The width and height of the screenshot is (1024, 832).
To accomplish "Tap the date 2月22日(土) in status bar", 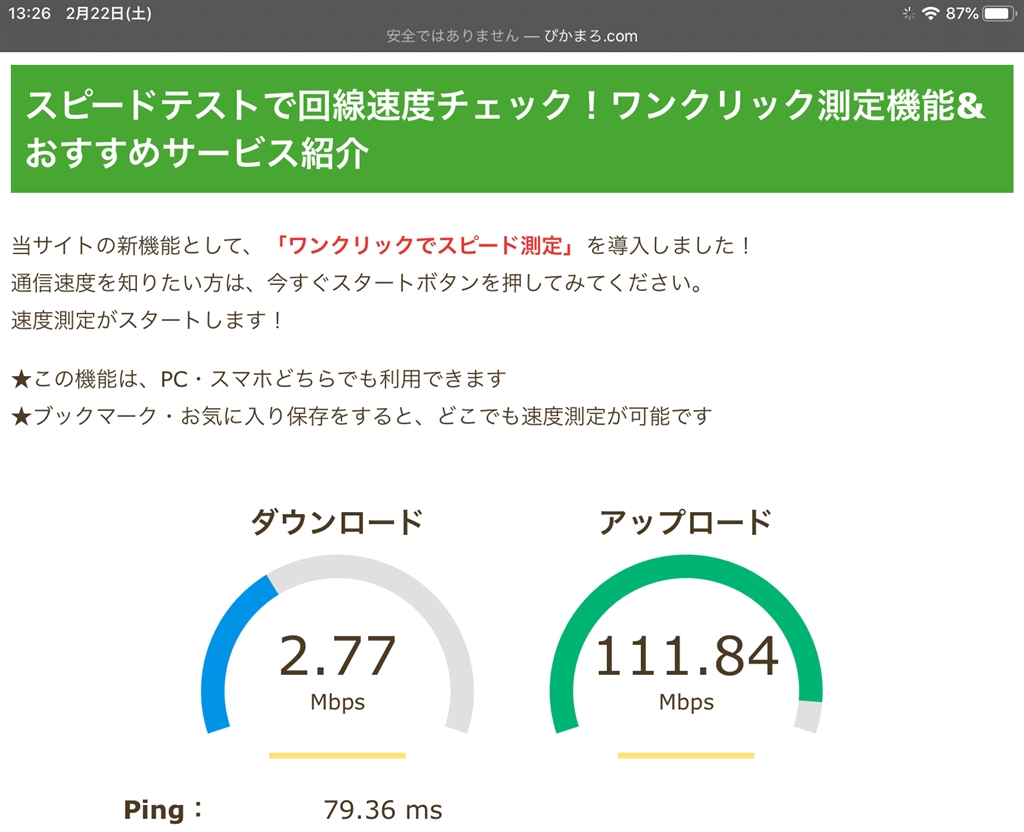I will click(109, 13).
